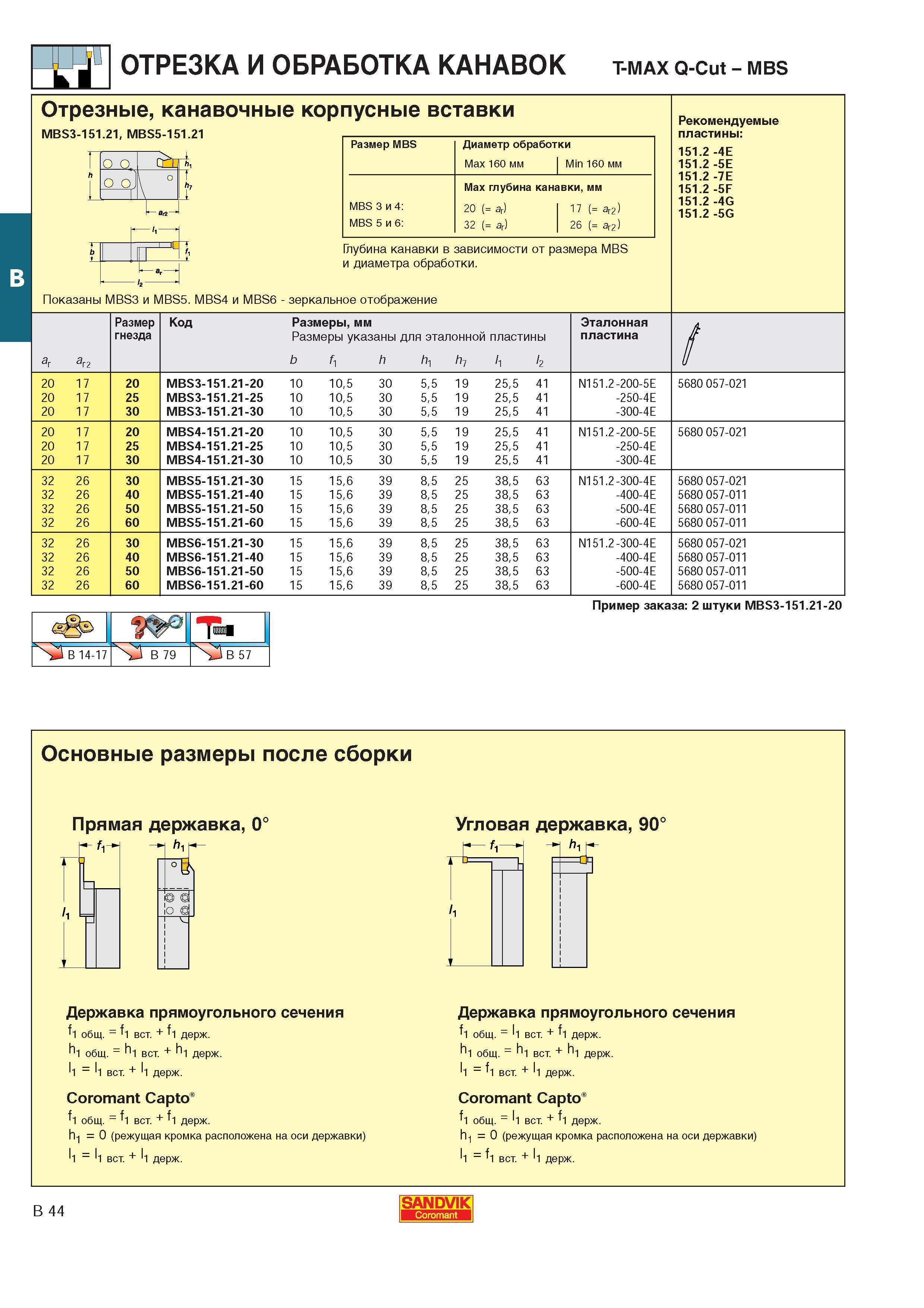The width and height of the screenshot is (924, 1308).
Task: Click reference insert N151.2-300-4E in MBS6 group
Action: 616,543
